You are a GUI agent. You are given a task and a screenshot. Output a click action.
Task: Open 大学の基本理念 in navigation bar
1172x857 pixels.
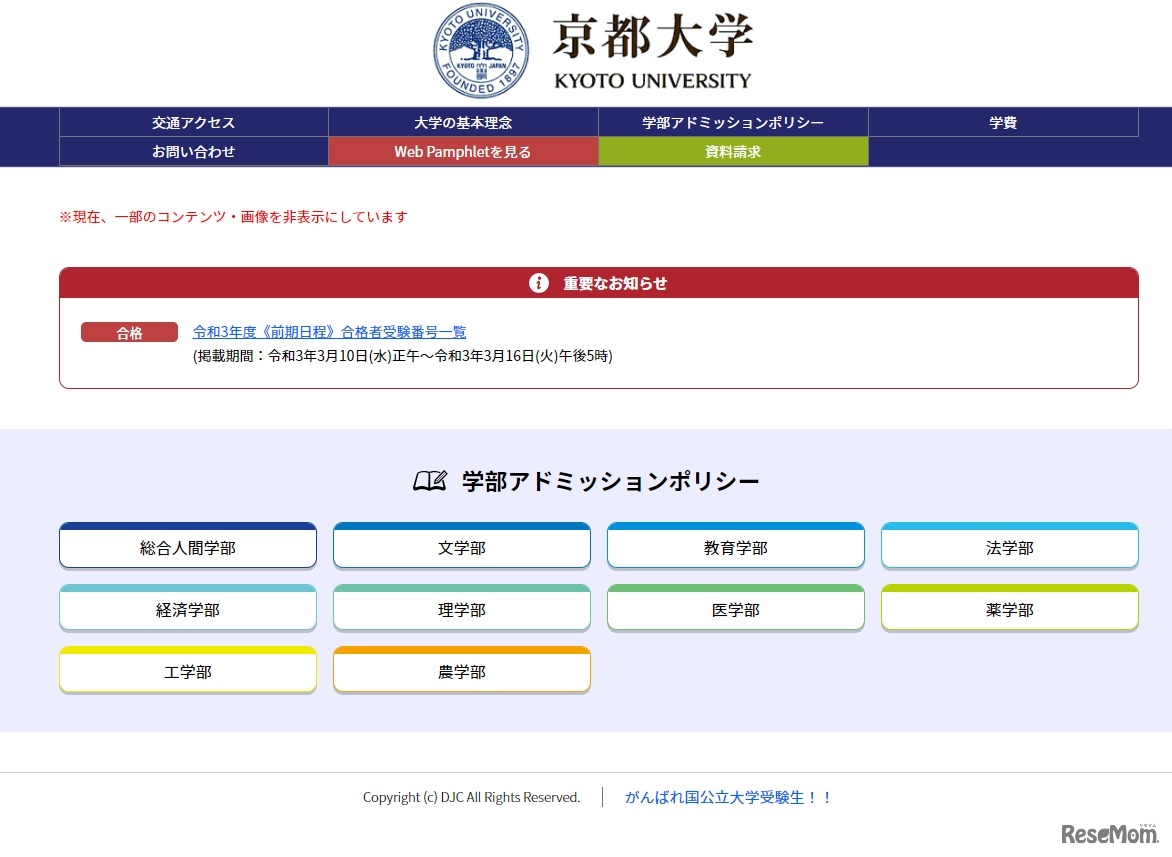[x=463, y=123]
